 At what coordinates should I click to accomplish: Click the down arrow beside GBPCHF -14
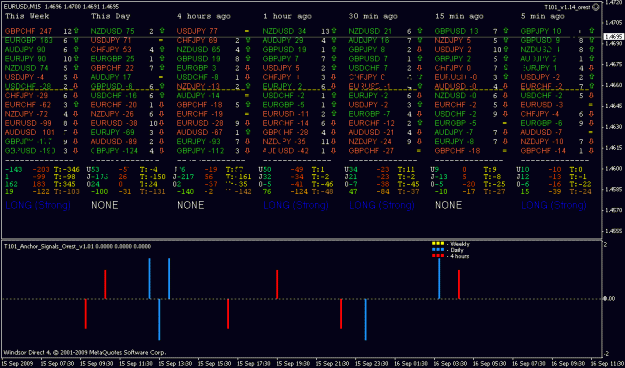592,151
